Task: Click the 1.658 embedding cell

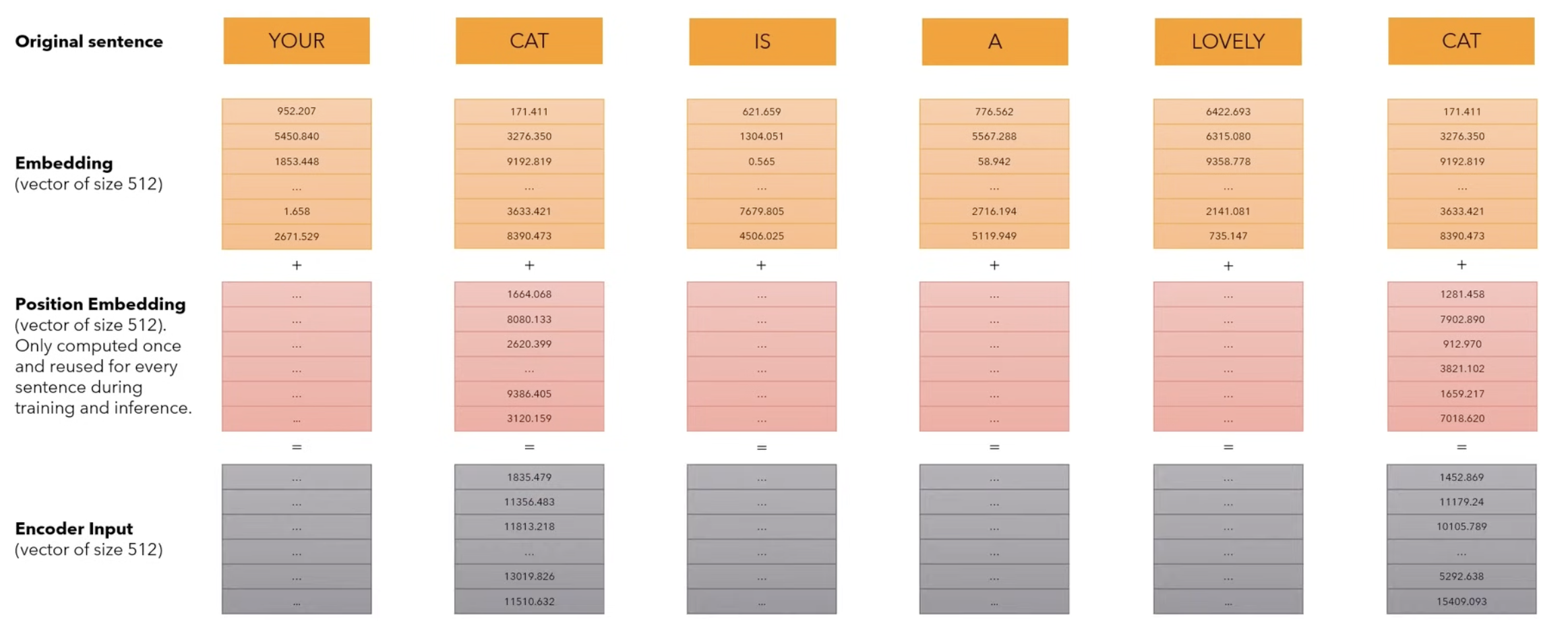Action: tap(297, 212)
